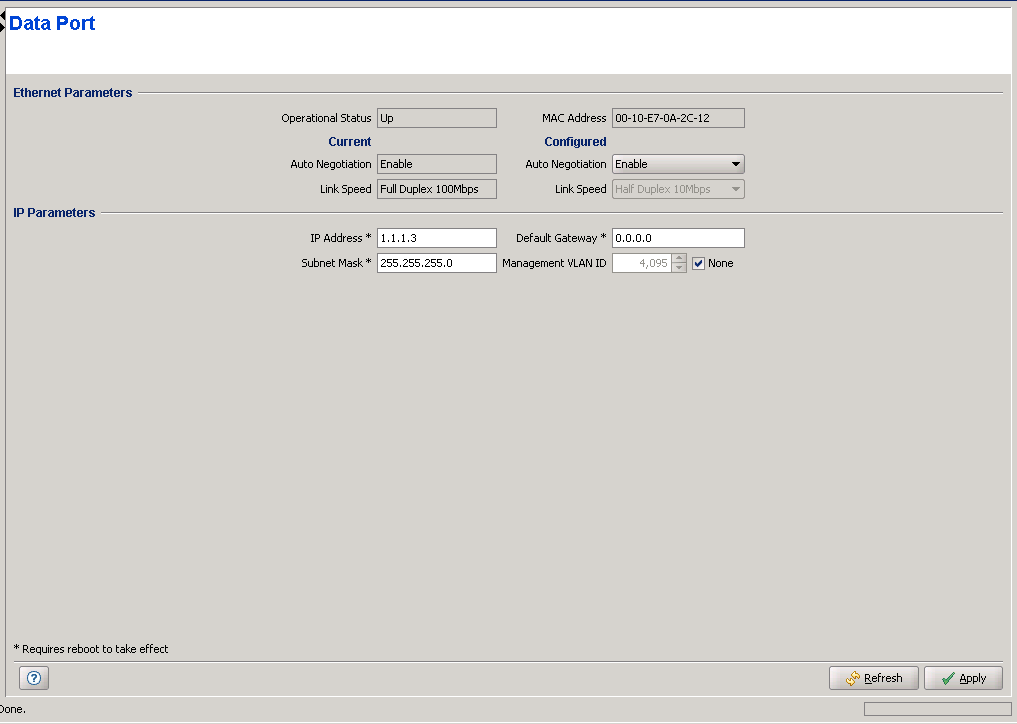Click the Subnet Mask input field
The image size is (1017, 724).
click(x=436, y=263)
